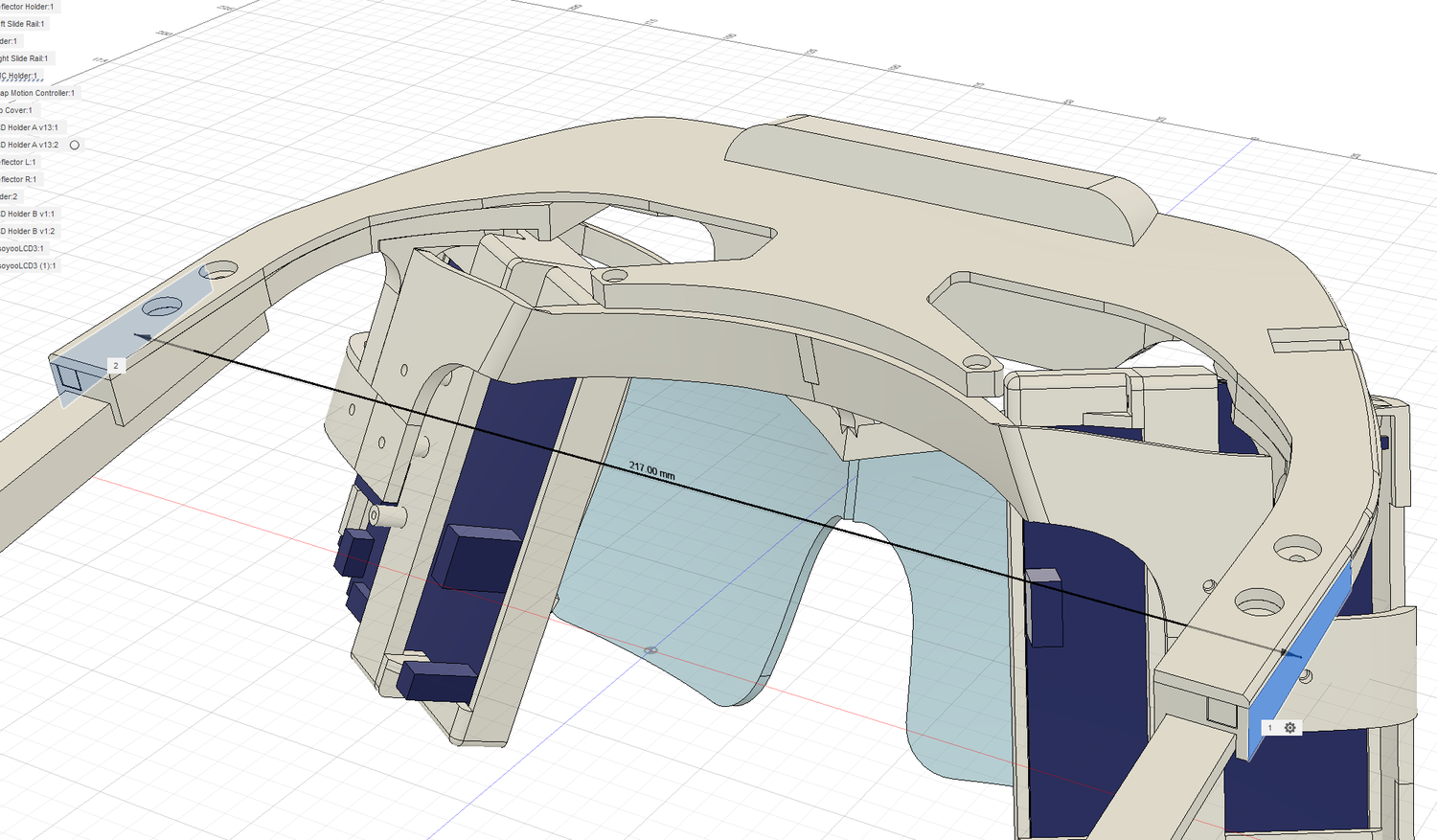Select the Left Slide Rail:1 component
1437x840 pixels.
point(22,24)
